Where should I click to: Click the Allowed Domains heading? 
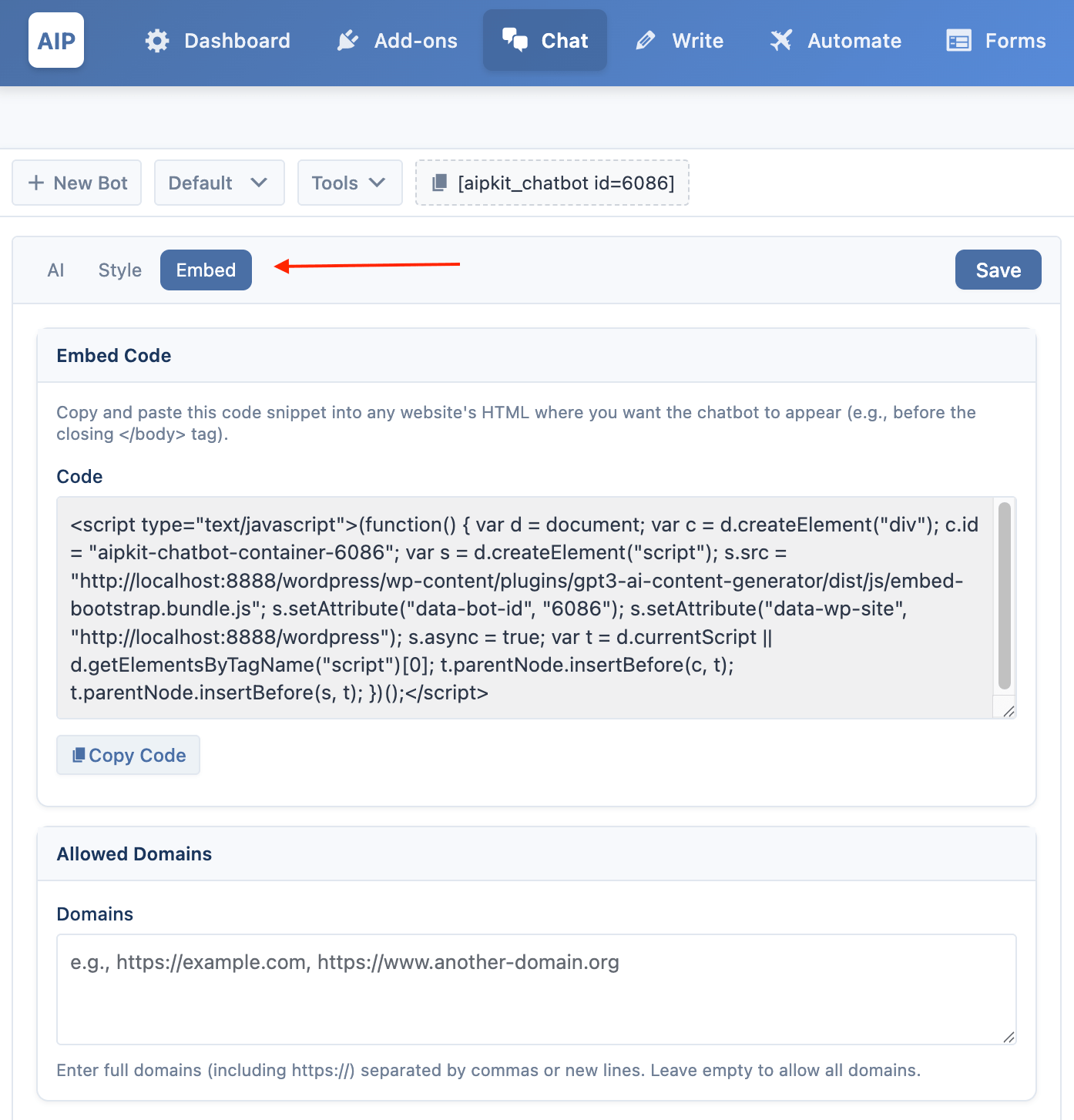(x=134, y=854)
